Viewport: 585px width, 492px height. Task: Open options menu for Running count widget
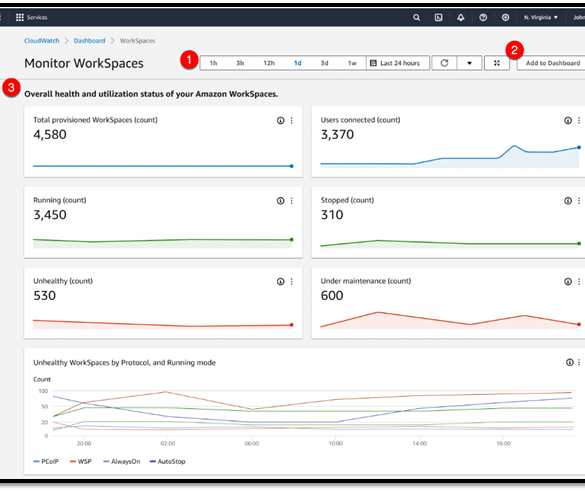click(x=292, y=201)
